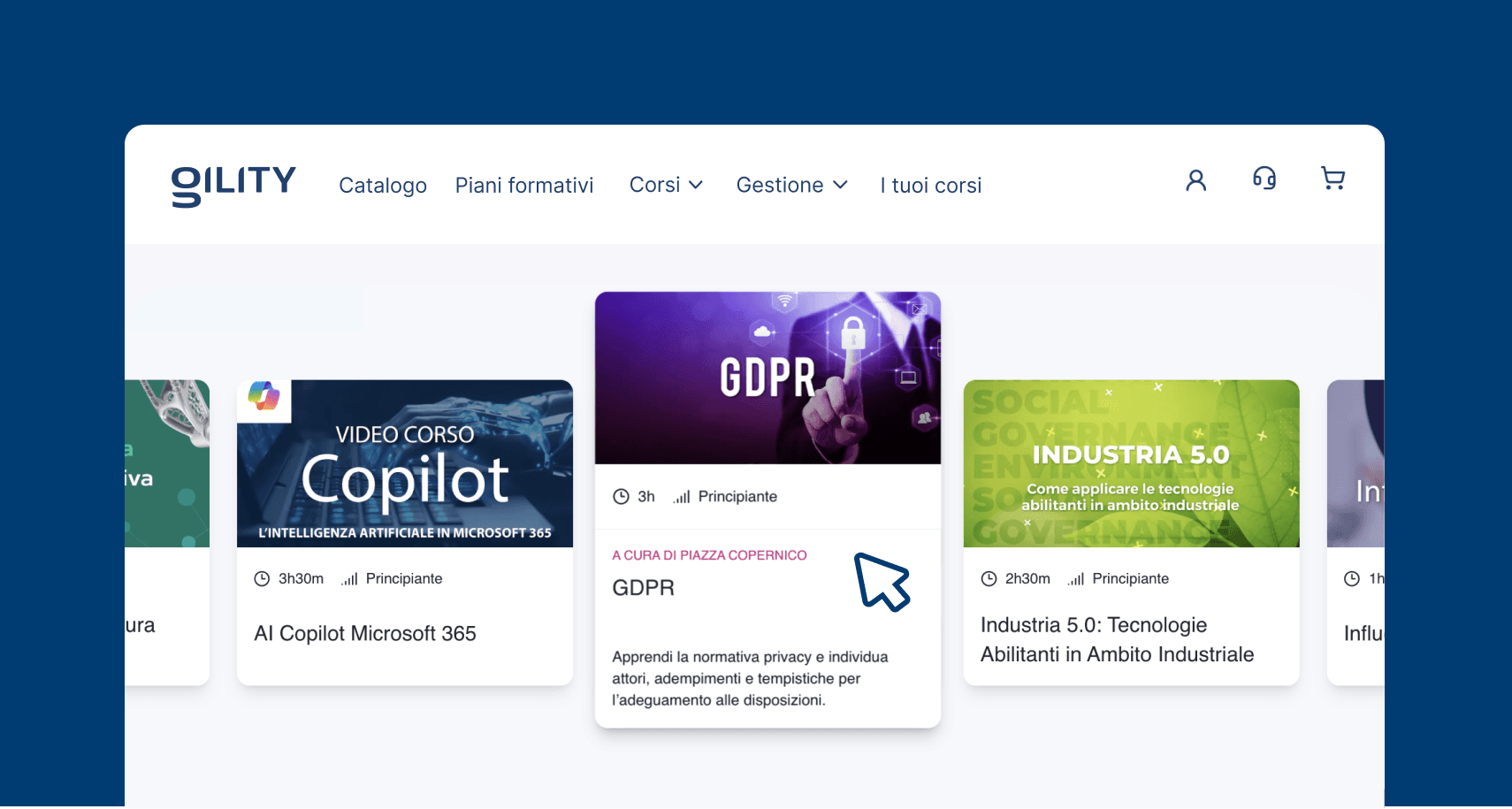
Task: Click the Gility logo
Action: coord(233,185)
